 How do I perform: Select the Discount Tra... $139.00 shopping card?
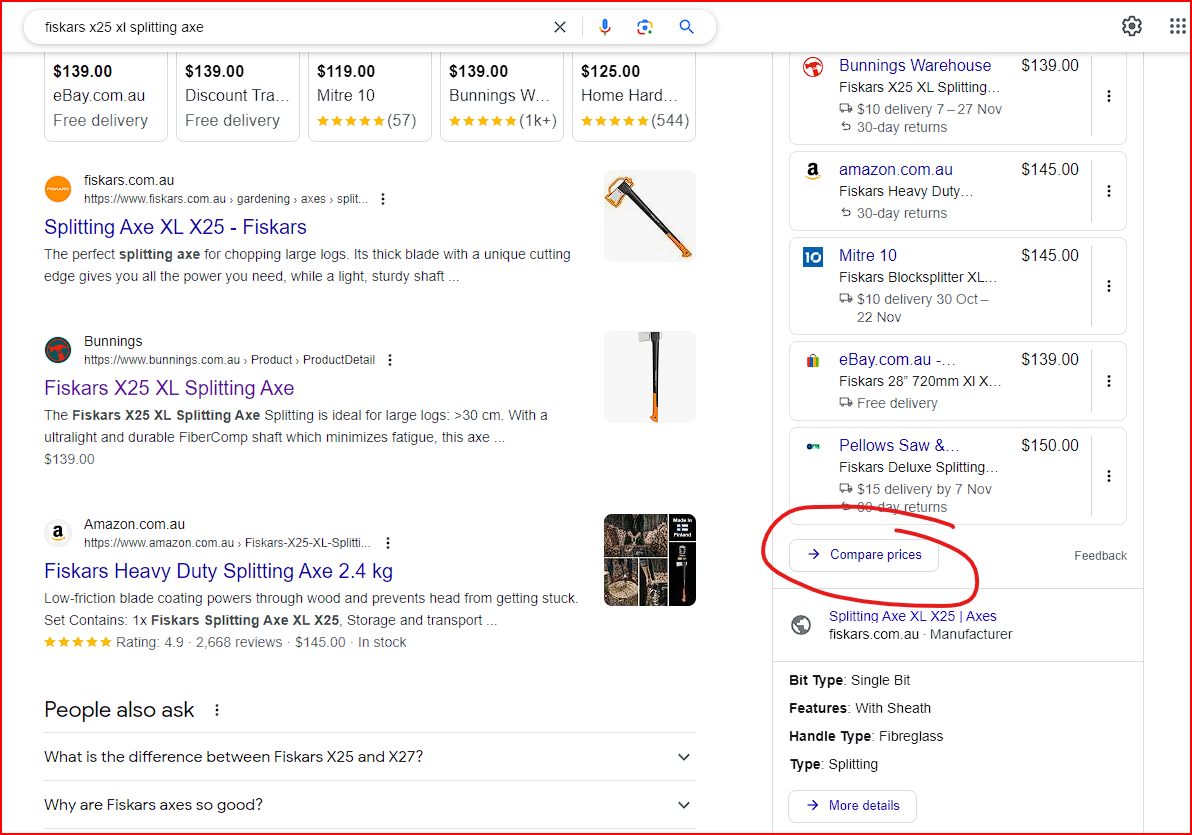(238, 97)
